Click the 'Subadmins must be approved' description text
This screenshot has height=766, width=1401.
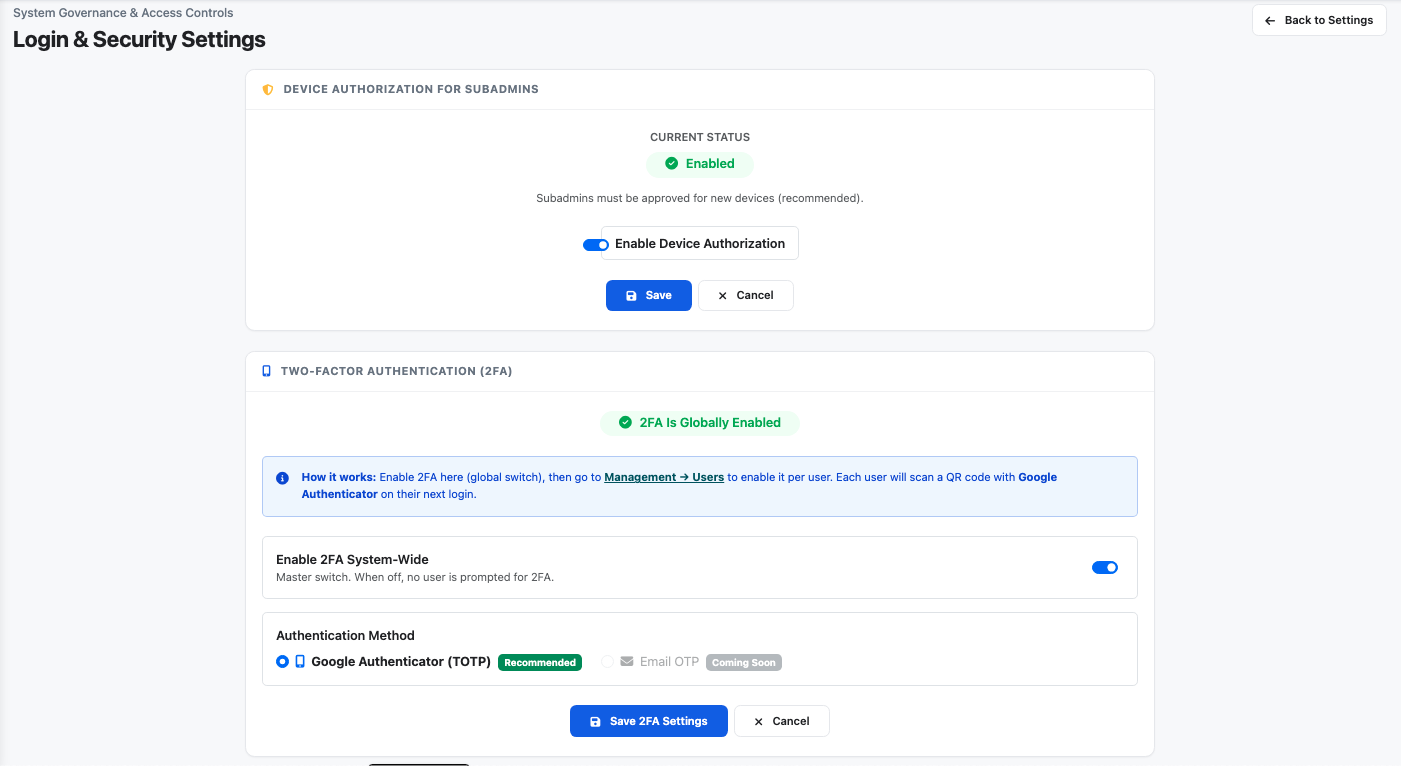[700, 198]
